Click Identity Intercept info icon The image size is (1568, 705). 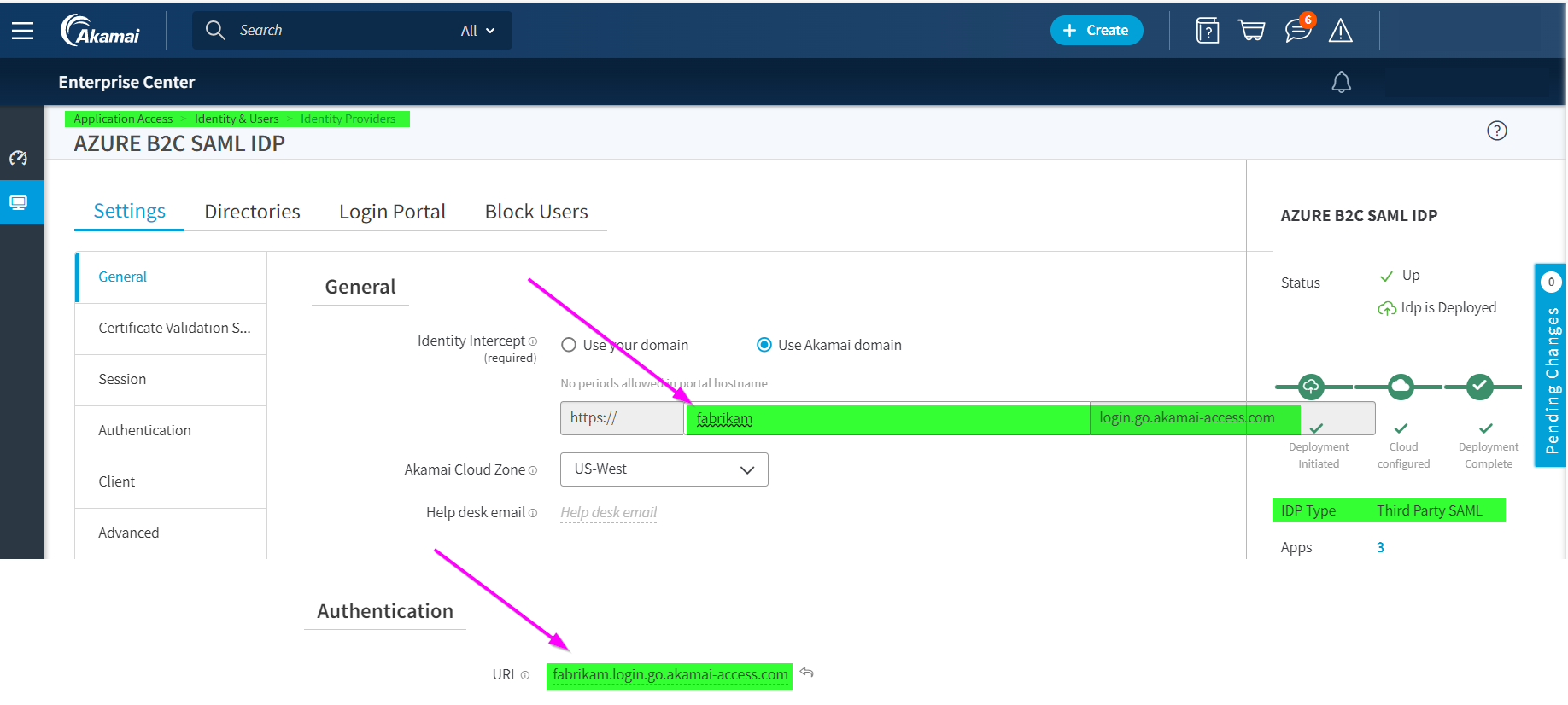tap(533, 341)
